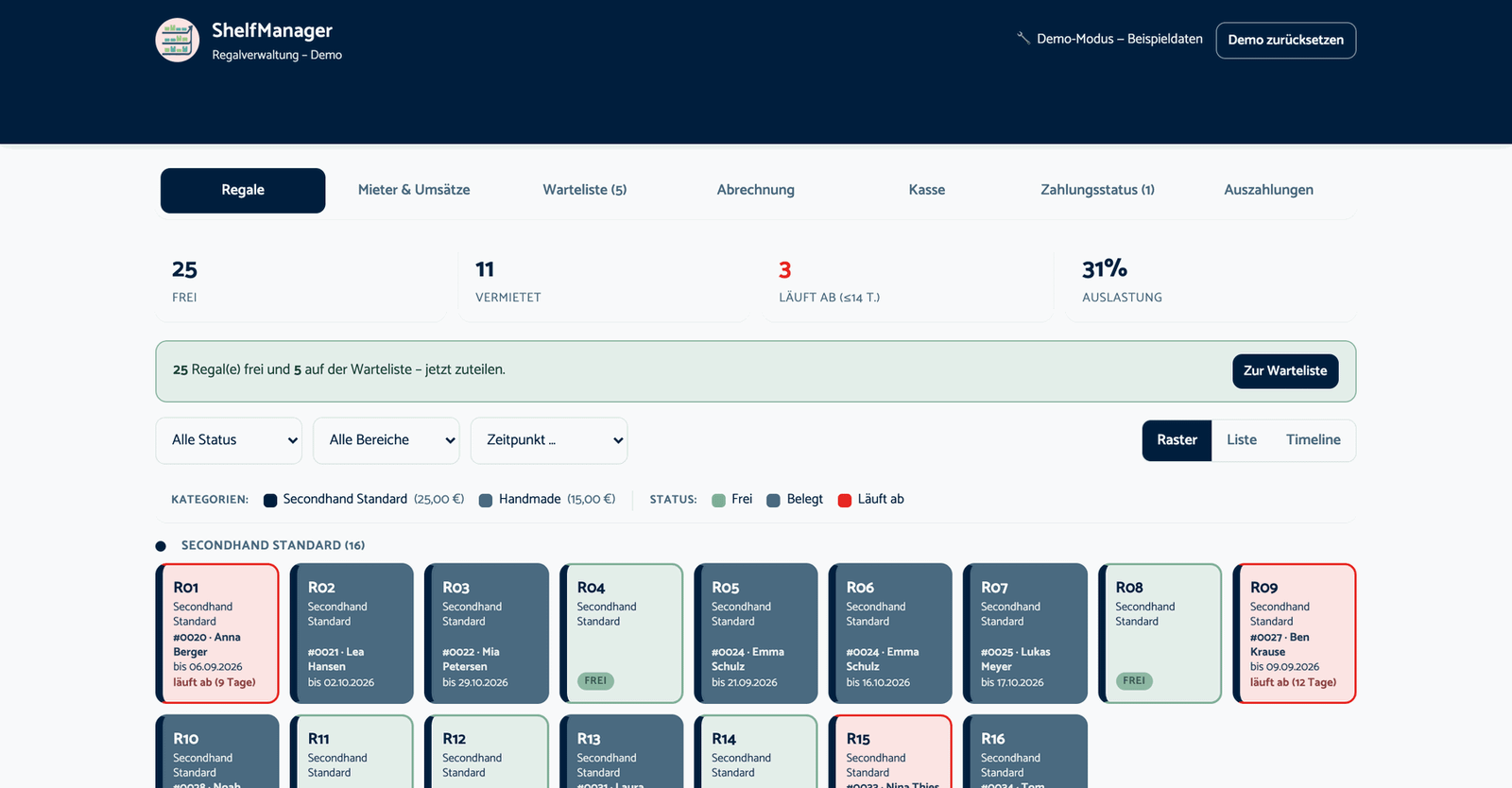Select shelf R03 Mia Petersen
This screenshot has height=788, width=1512.
487,634
